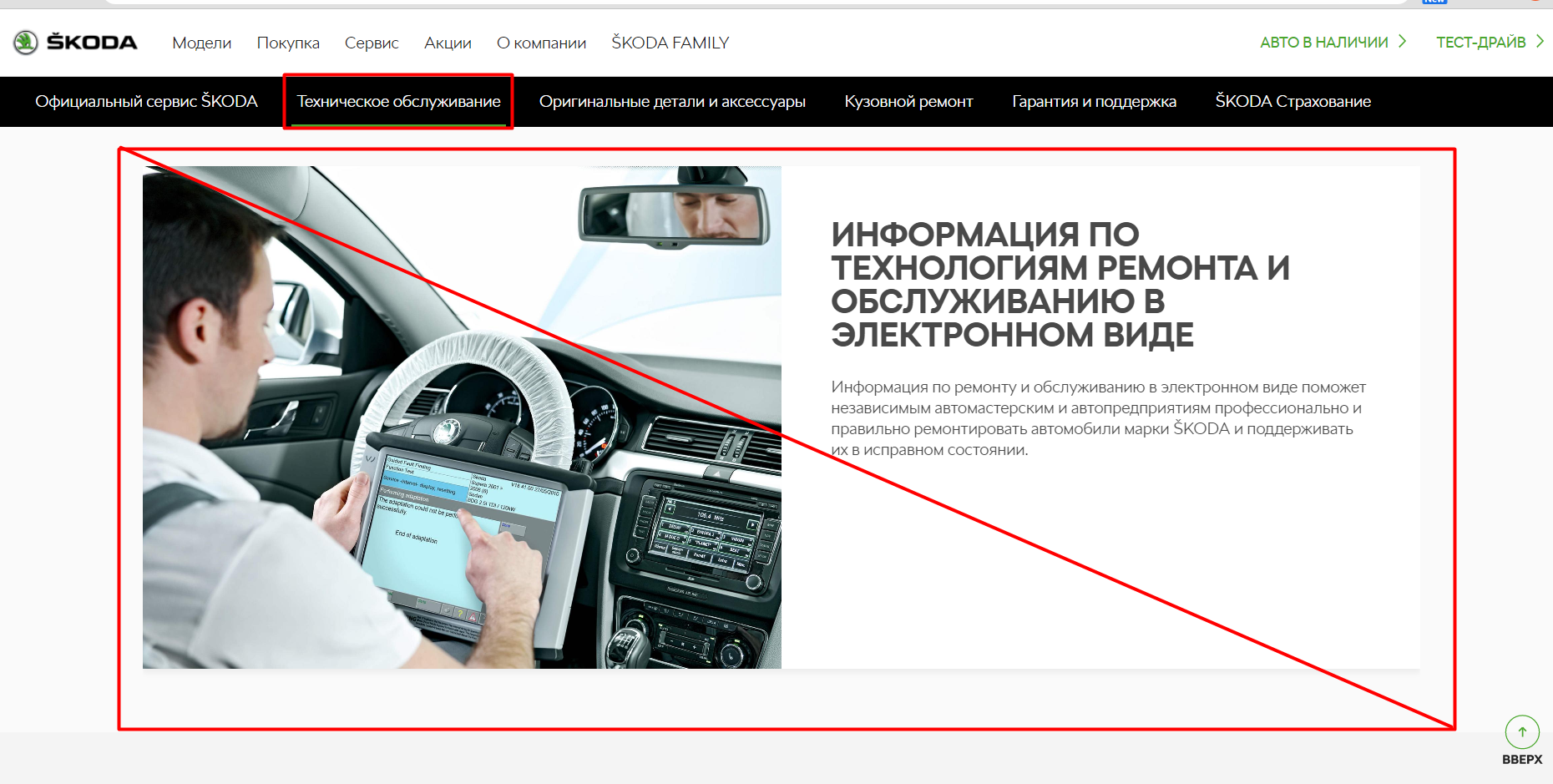
Task: Click the ИНФОРМАЦИЯ ПО ТЕХНОЛОГИЯМ РЕМОНТА heading
Action: [1060, 285]
